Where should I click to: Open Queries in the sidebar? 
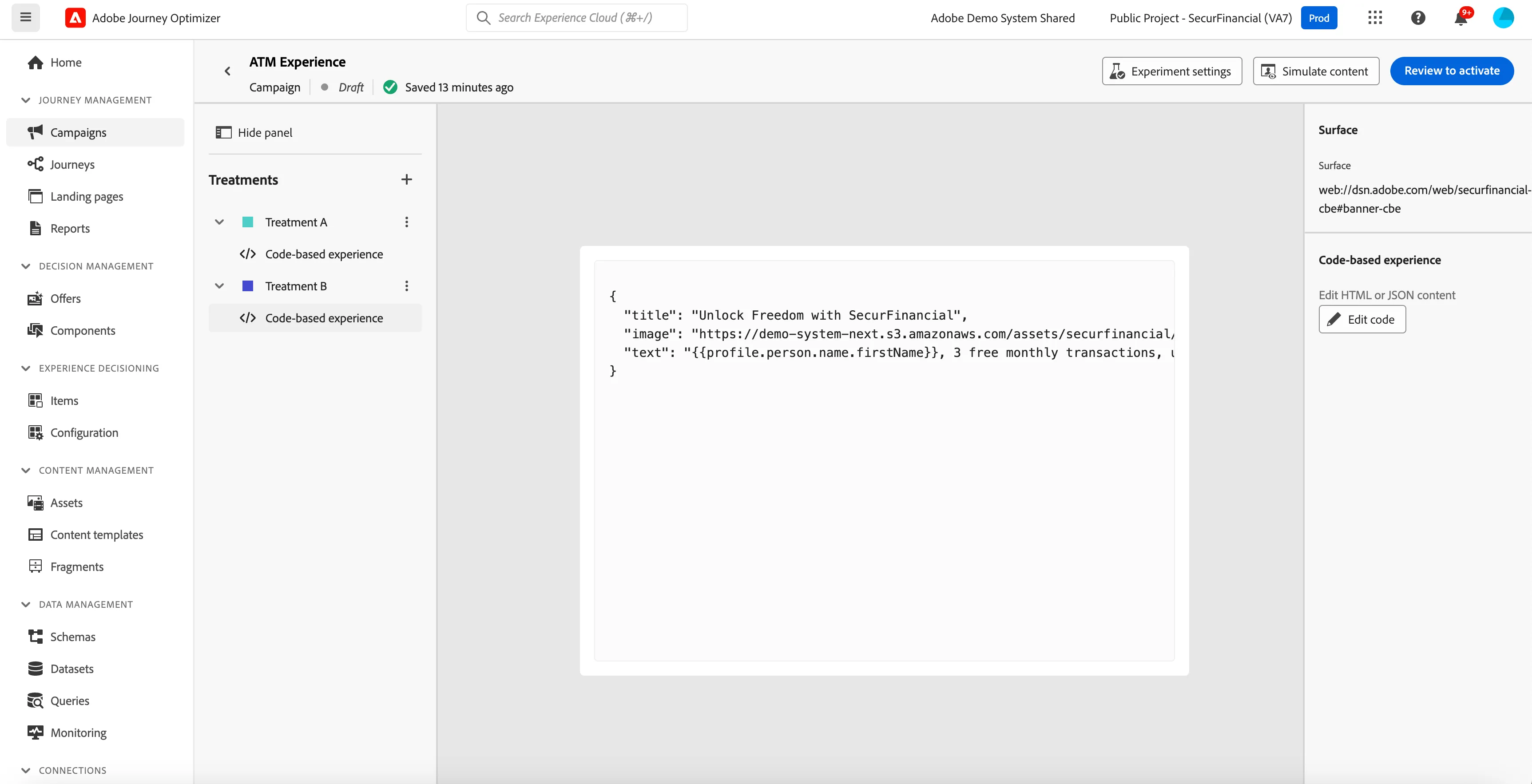(95, 701)
